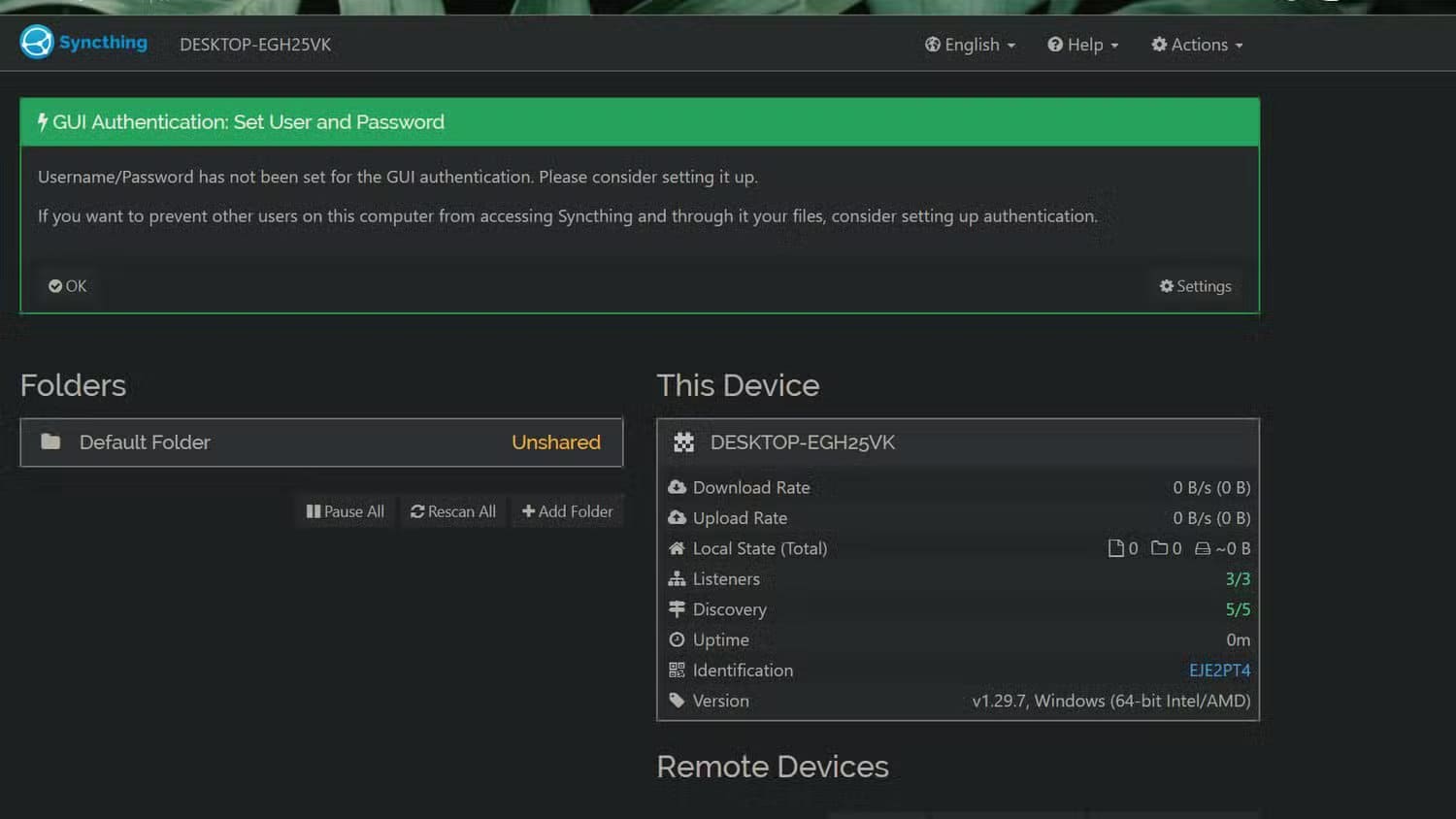The width and height of the screenshot is (1456, 819).
Task: Click the Default Folder folder icon
Action: point(50,442)
